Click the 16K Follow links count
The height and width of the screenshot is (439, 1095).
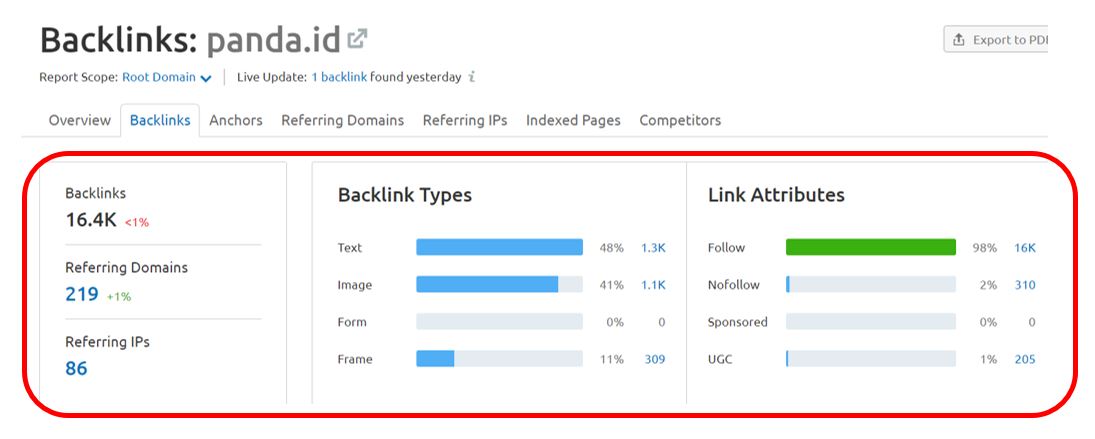(x=1024, y=248)
